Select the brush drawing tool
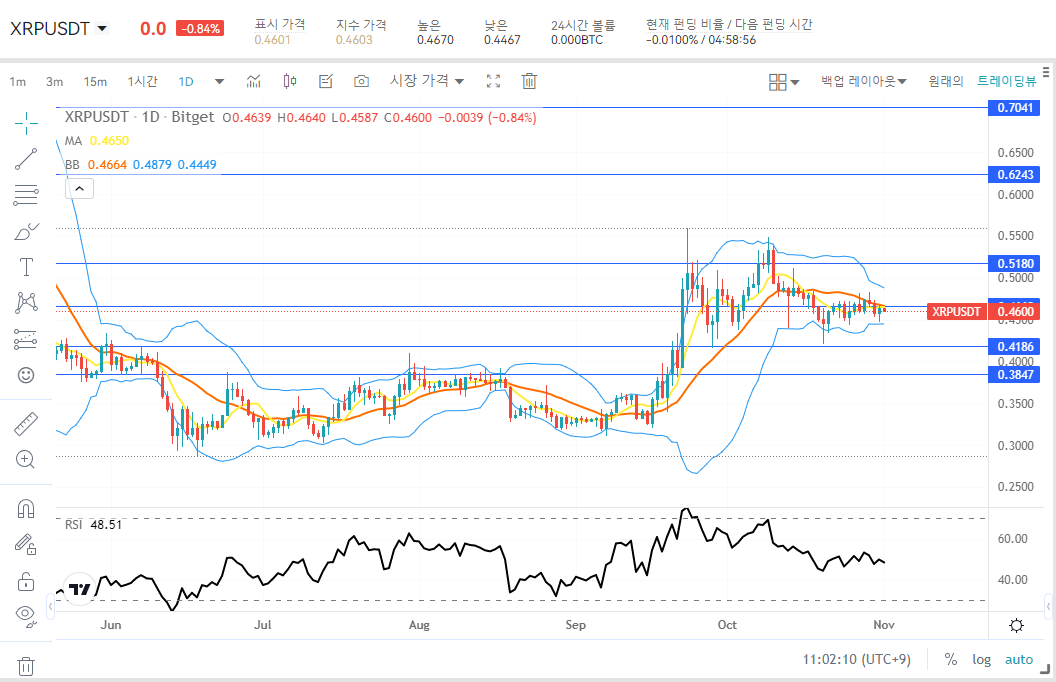This screenshot has height=682, width=1056. pos(25,230)
